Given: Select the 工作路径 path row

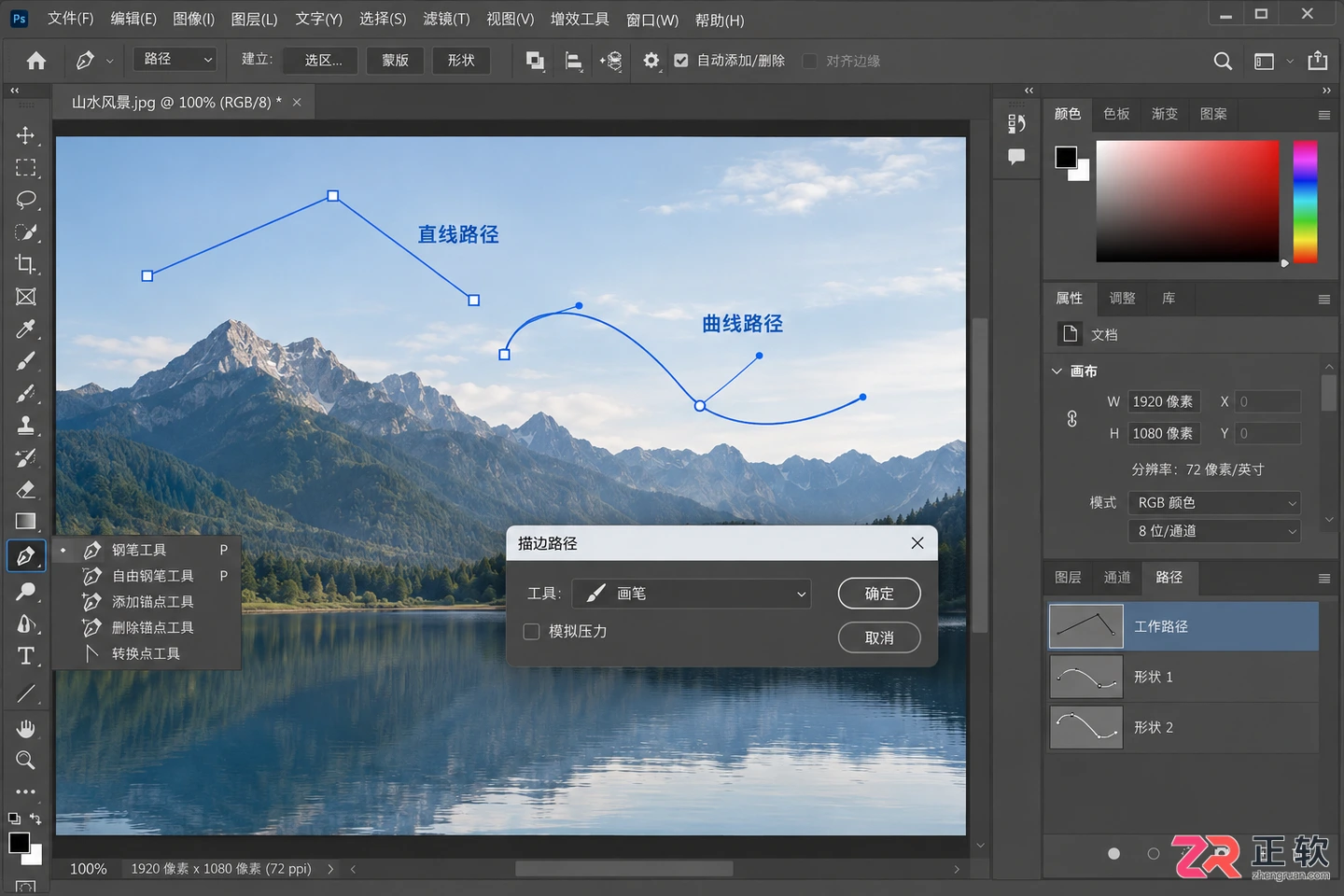Looking at the screenshot, I should pos(1183,626).
